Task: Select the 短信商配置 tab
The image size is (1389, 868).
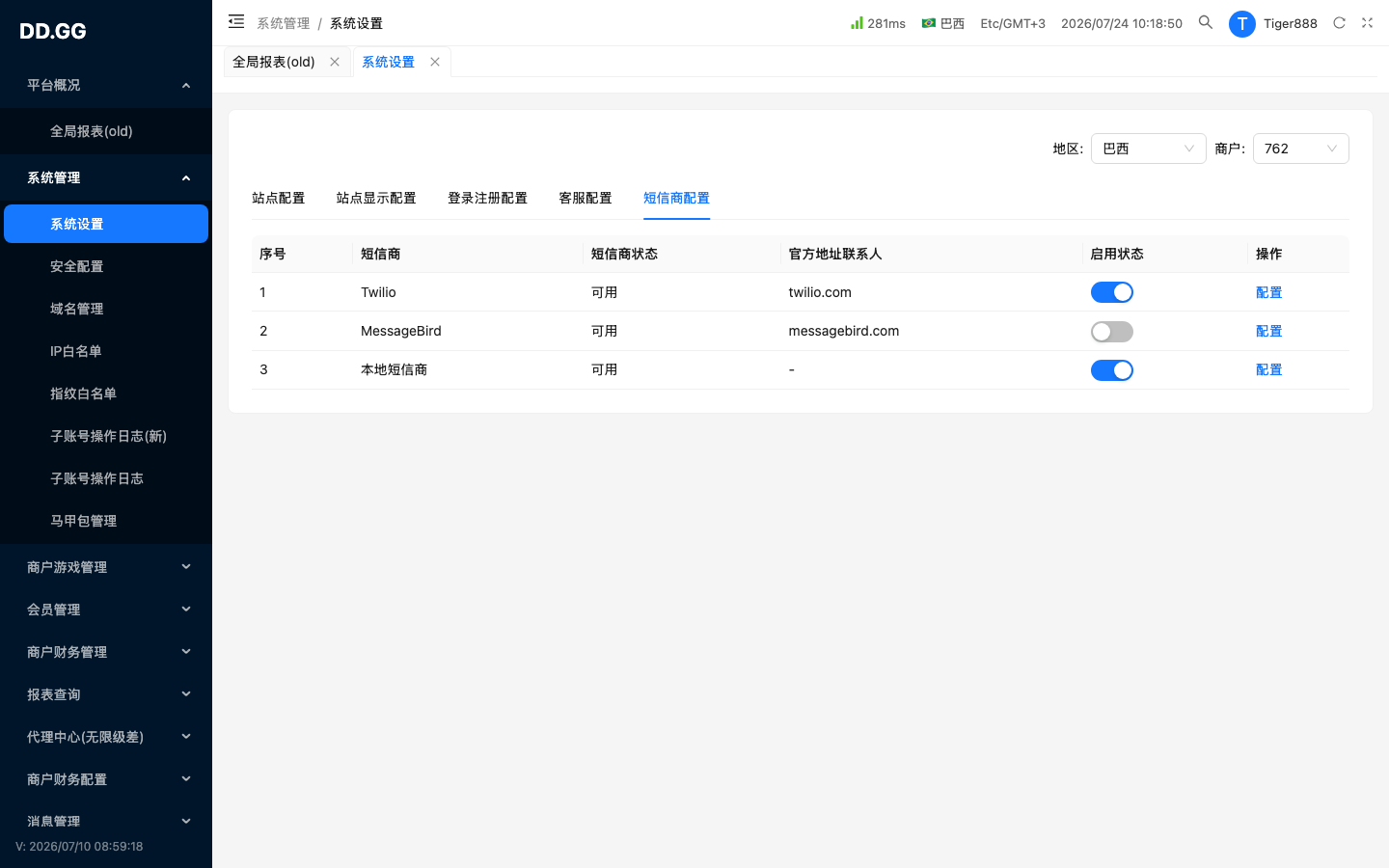Action: 676,198
